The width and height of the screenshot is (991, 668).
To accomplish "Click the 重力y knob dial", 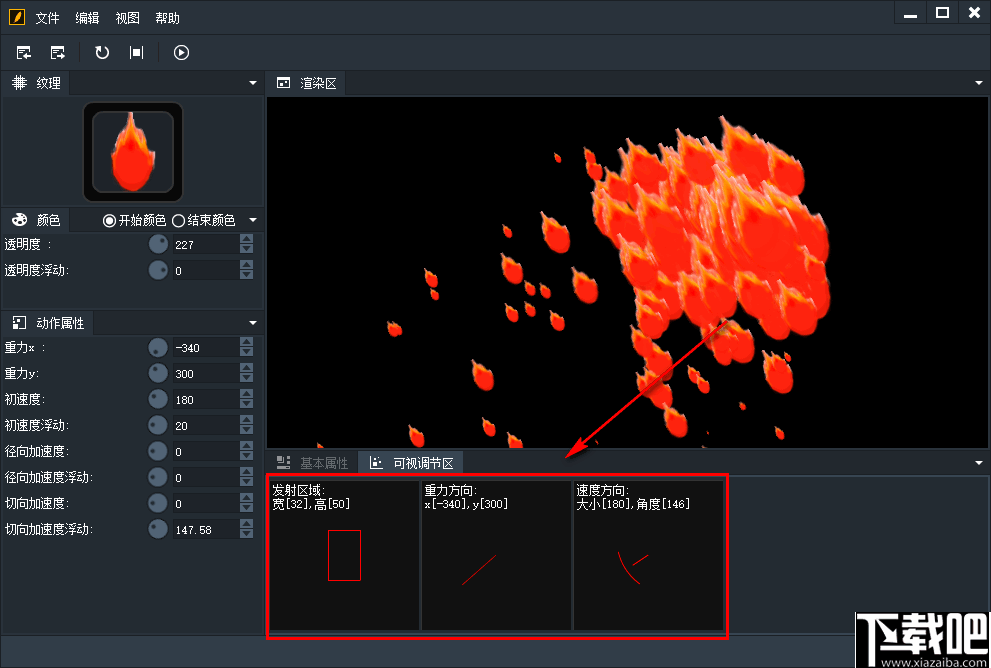I will point(158,373).
